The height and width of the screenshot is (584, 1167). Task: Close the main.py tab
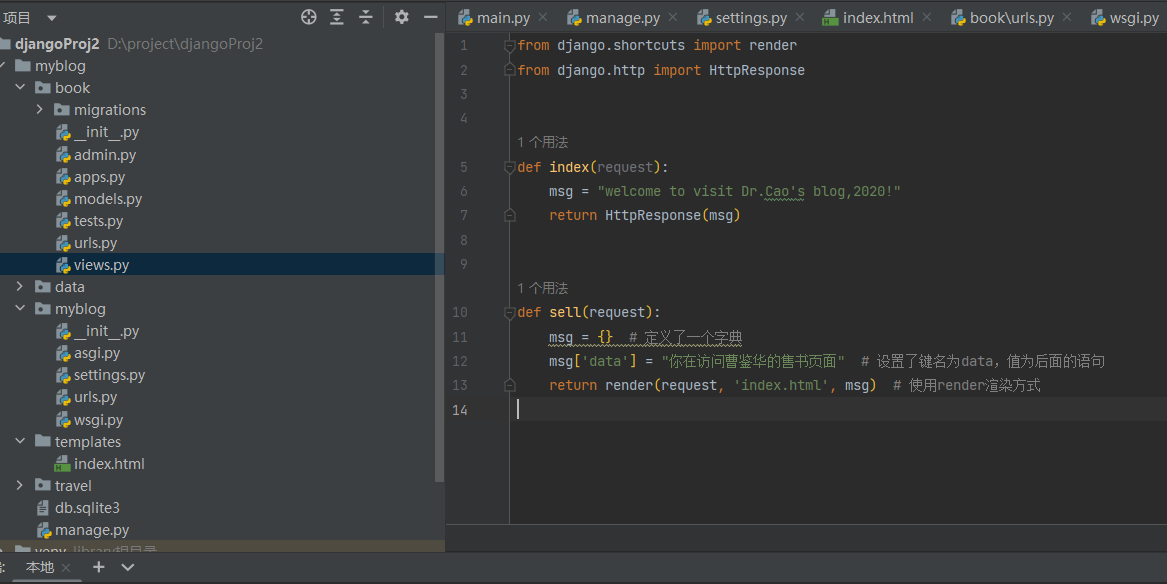(543, 17)
